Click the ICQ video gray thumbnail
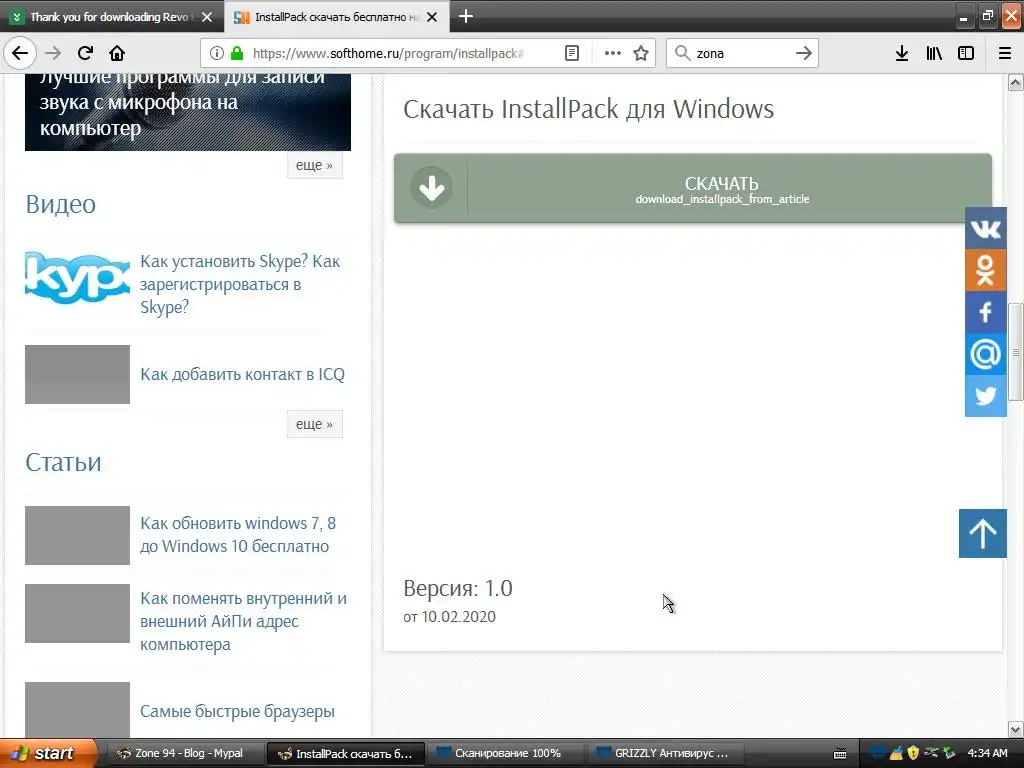 (77, 374)
